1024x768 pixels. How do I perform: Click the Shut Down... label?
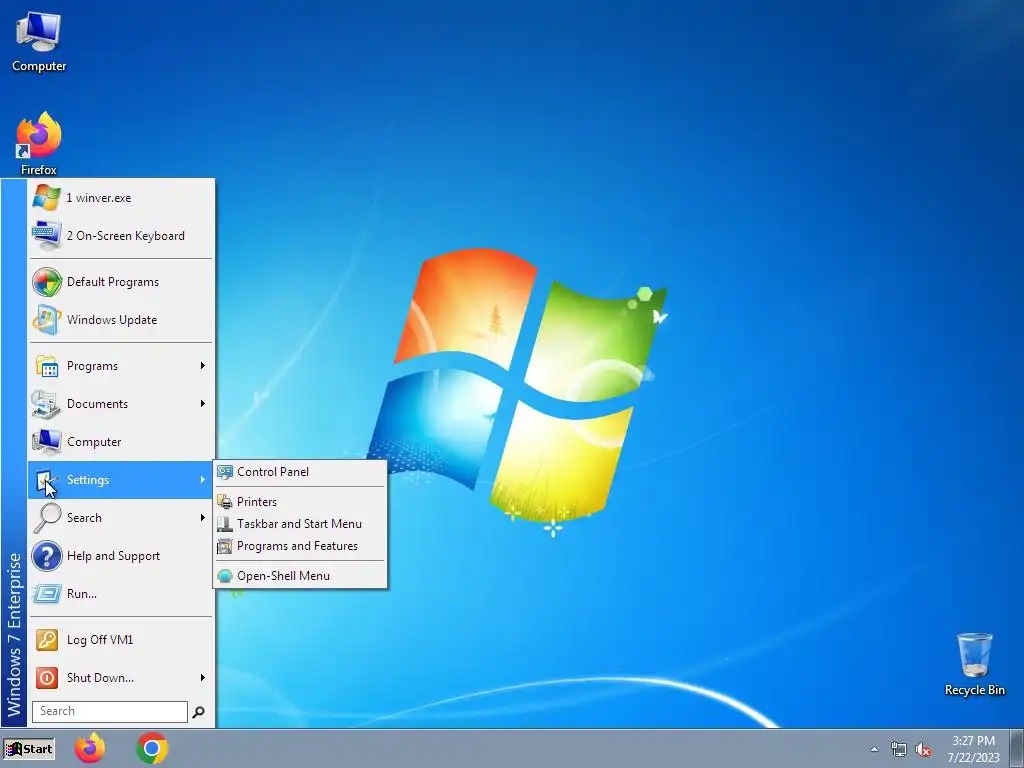[x=100, y=678]
